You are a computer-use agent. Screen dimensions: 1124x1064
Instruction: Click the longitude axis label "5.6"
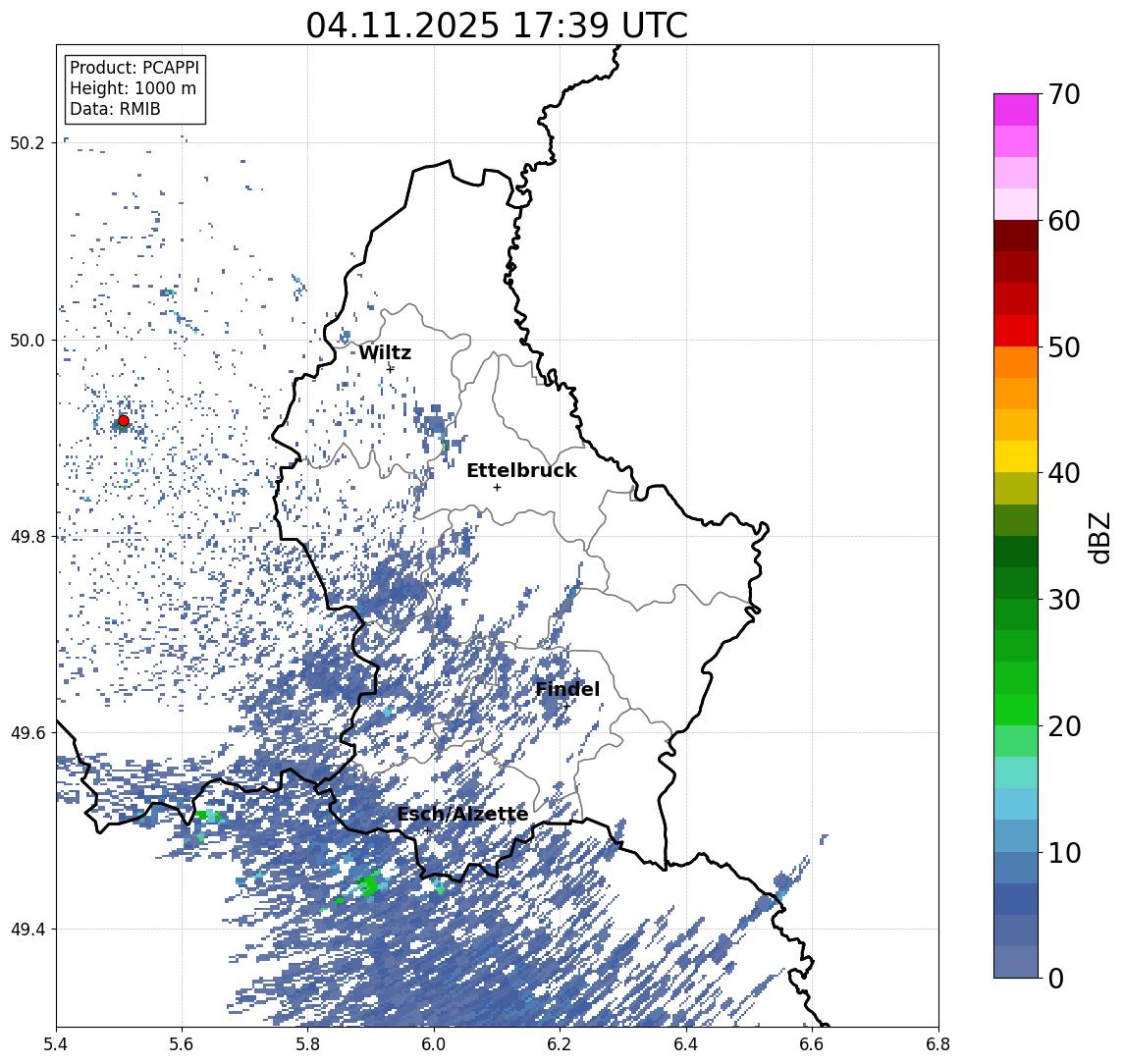click(182, 1044)
